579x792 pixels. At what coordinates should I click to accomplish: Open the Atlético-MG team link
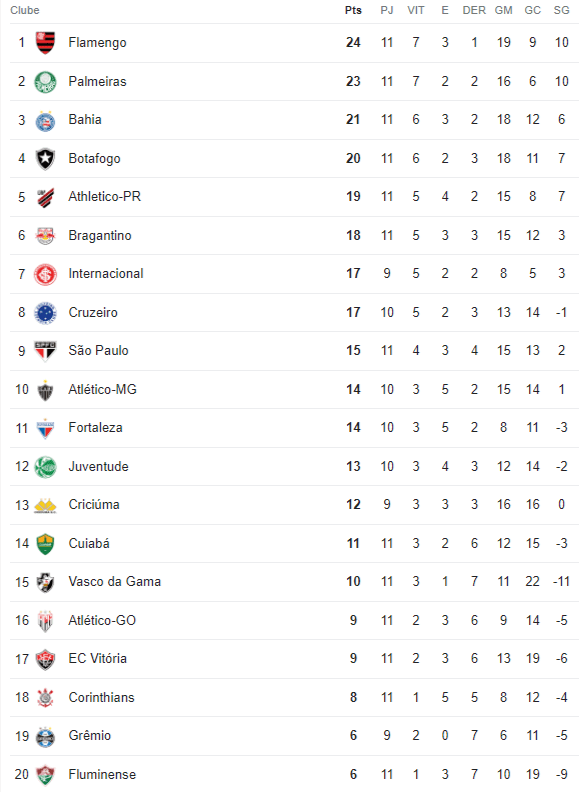click(x=103, y=389)
